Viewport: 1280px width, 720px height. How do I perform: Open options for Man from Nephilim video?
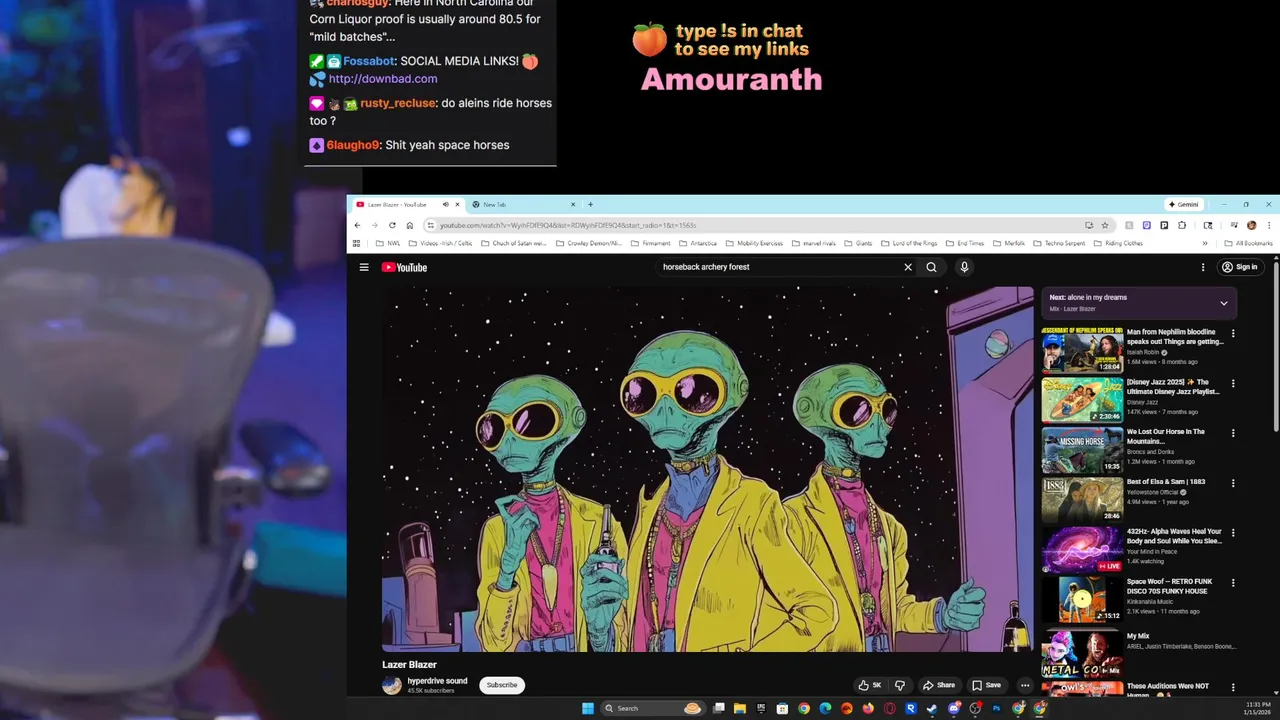click(1233, 334)
